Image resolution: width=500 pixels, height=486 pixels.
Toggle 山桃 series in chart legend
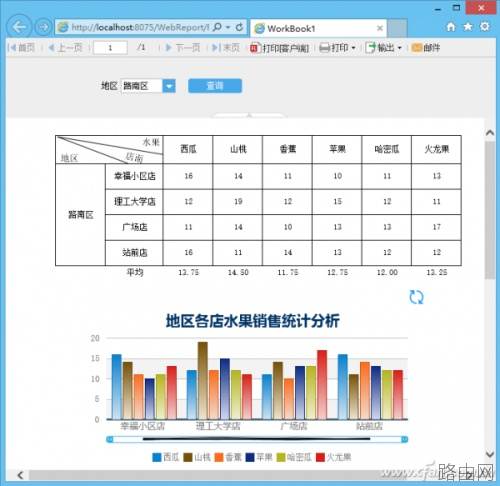(x=197, y=457)
